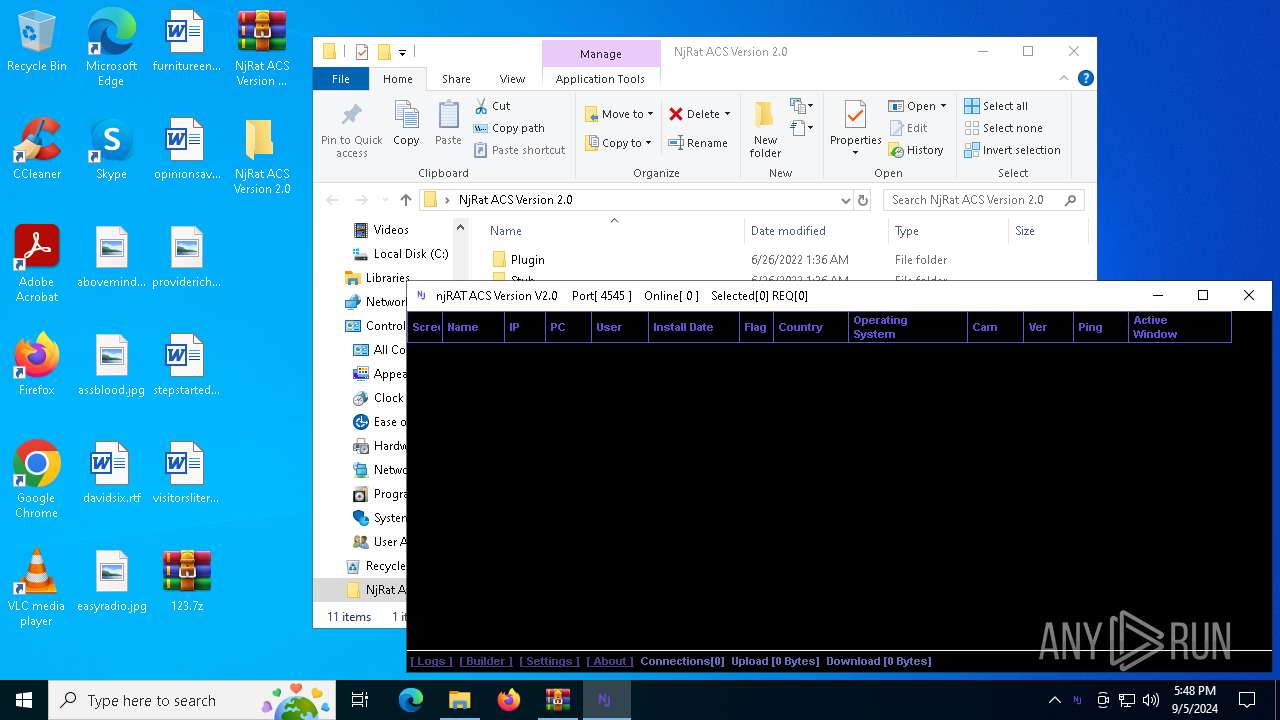Click the Search NjRat ACS Version 2.0 field
This screenshot has width=1280, height=720.
(x=983, y=200)
